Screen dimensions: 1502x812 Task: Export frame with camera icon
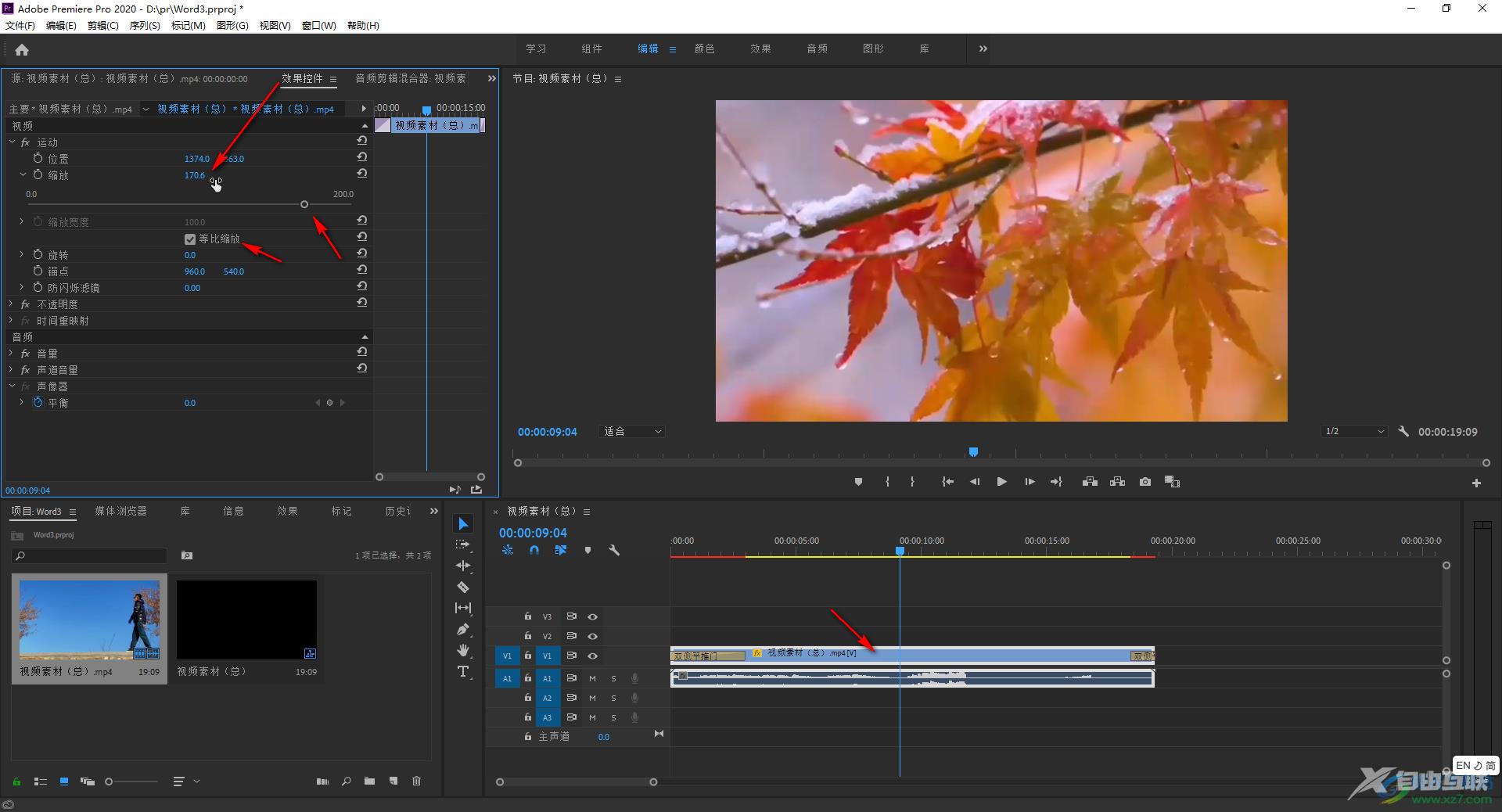pyautogui.click(x=1145, y=482)
